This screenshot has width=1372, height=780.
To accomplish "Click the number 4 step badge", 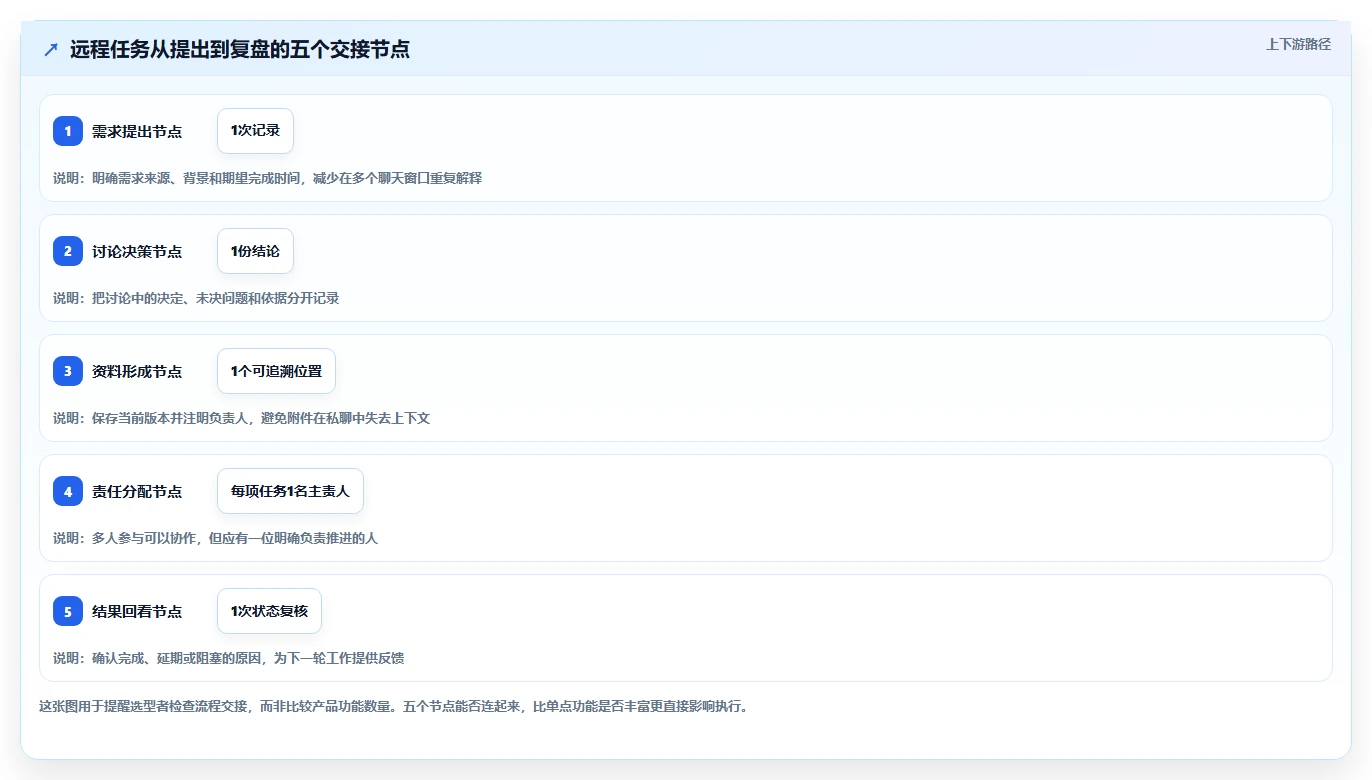I will click(68, 491).
